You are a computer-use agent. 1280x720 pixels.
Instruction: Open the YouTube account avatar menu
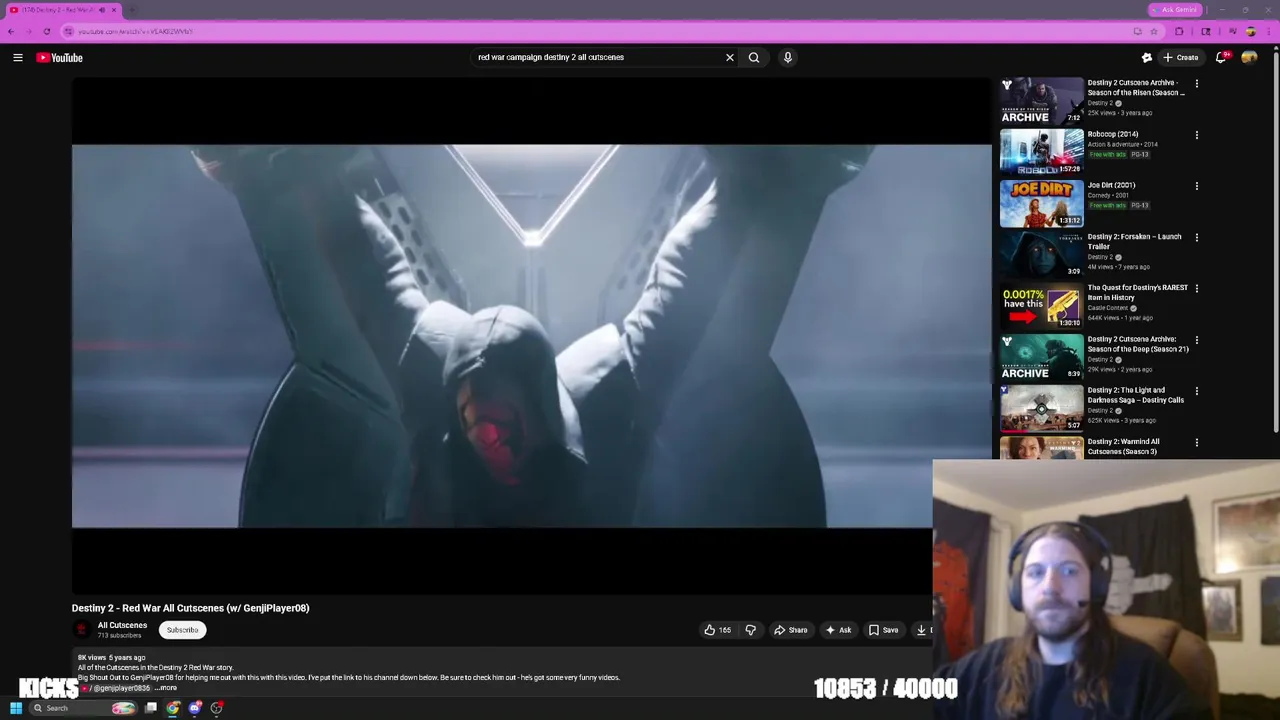click(x=1249, y=58)
